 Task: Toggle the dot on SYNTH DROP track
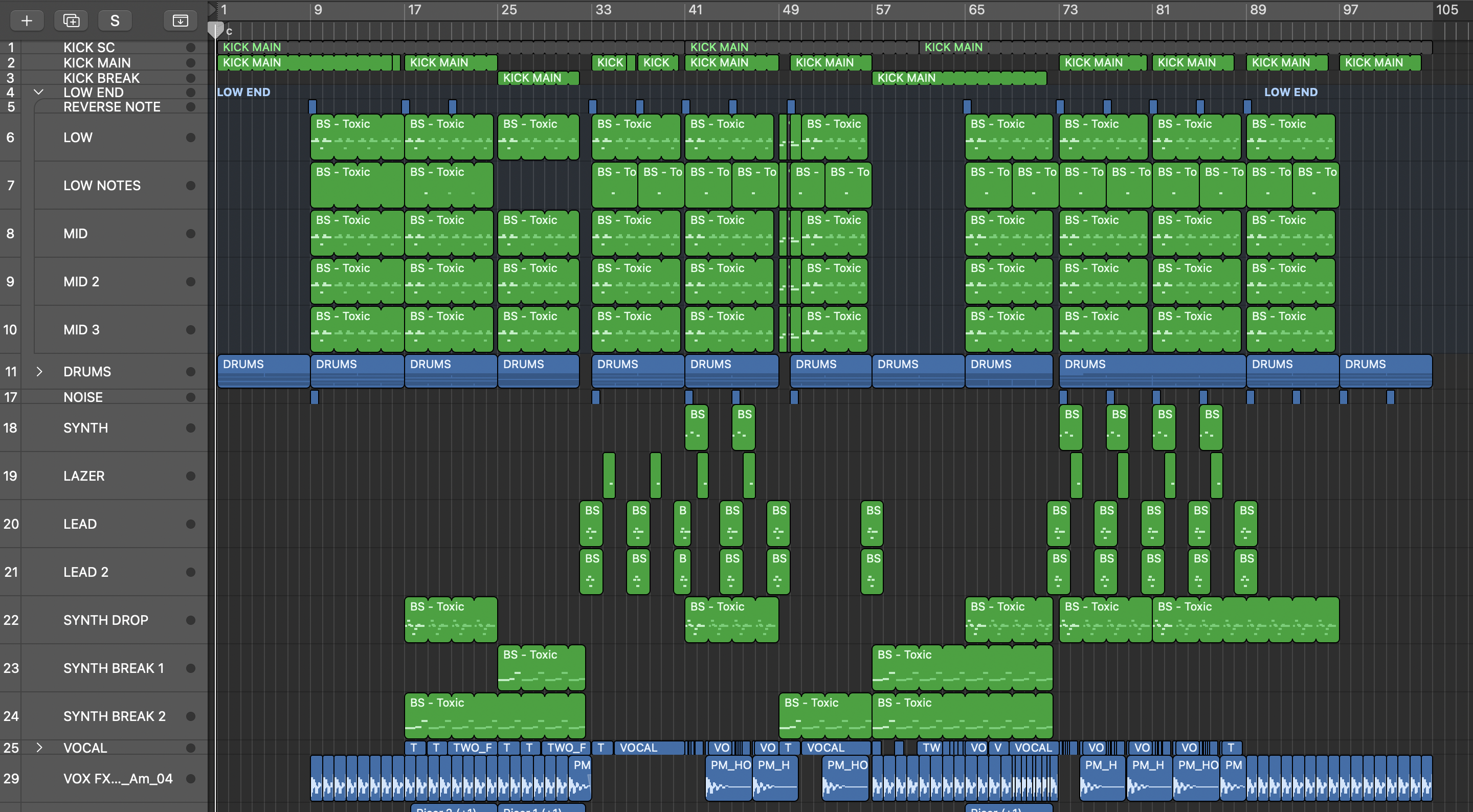[190, 620]
